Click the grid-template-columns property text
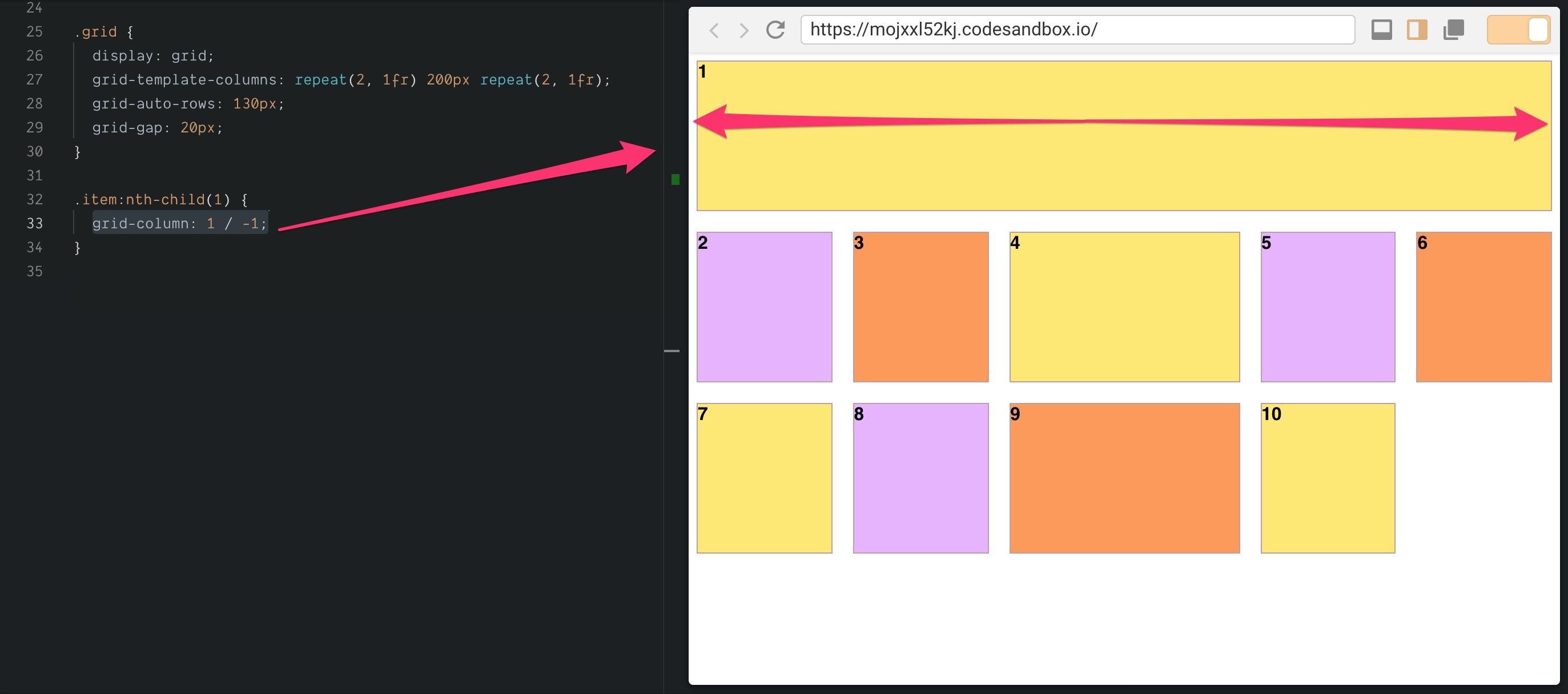 [184, 80]
